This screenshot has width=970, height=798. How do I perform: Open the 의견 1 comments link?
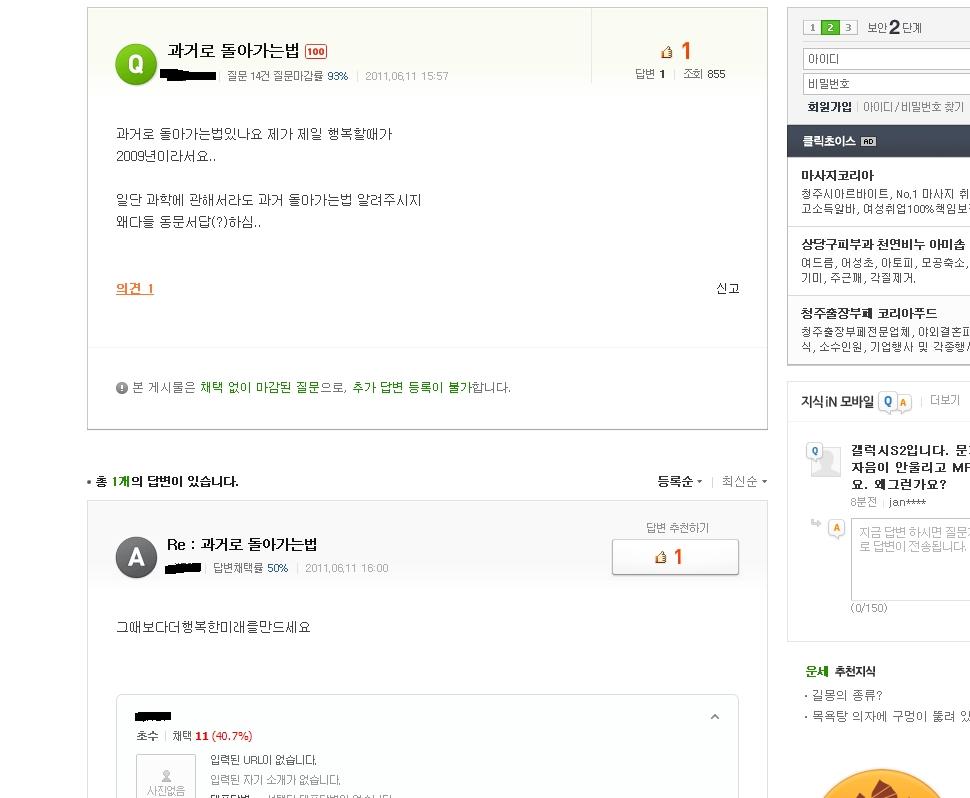(135, 289)
